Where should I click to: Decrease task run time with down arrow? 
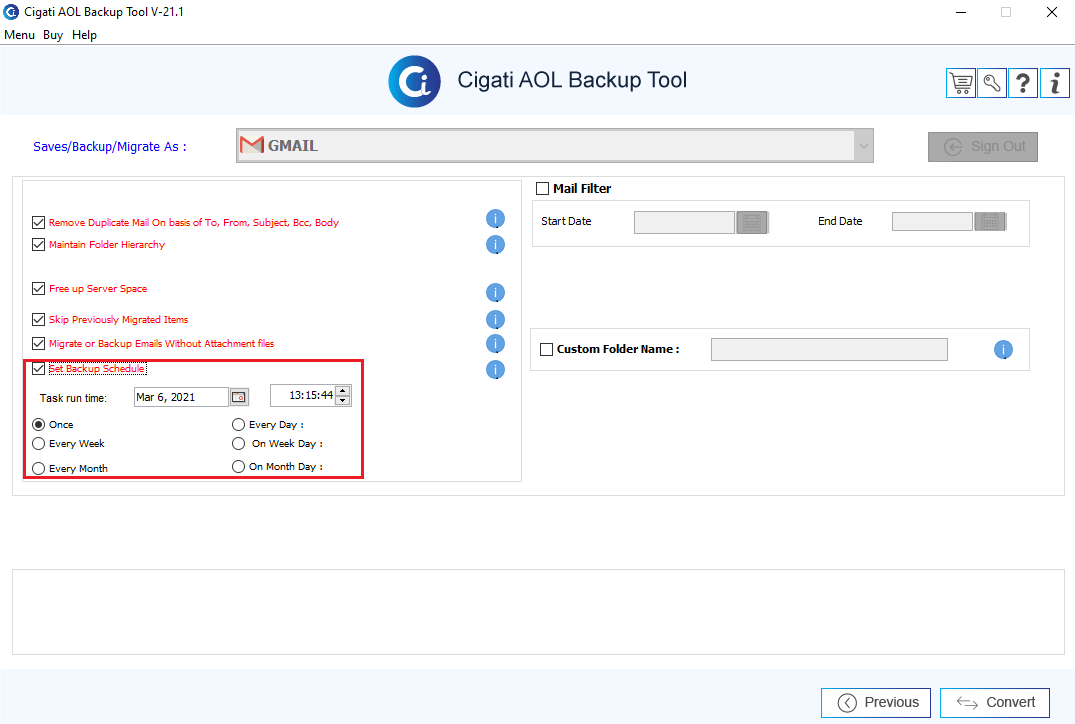343,400
